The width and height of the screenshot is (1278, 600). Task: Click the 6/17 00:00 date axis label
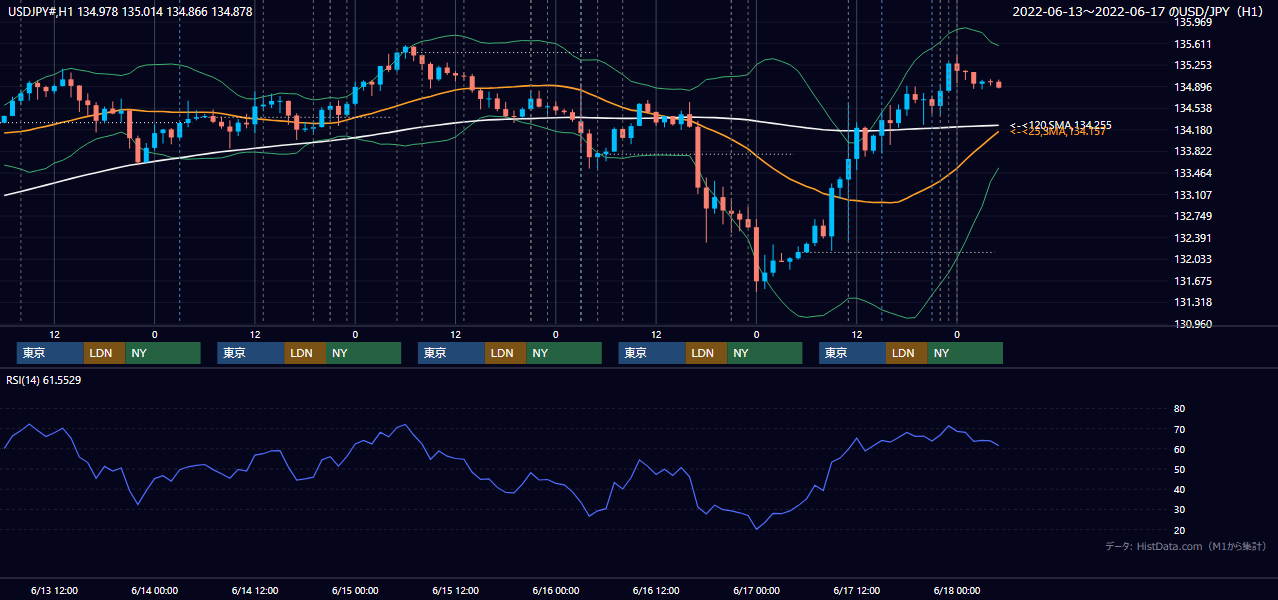coord(756,590)
